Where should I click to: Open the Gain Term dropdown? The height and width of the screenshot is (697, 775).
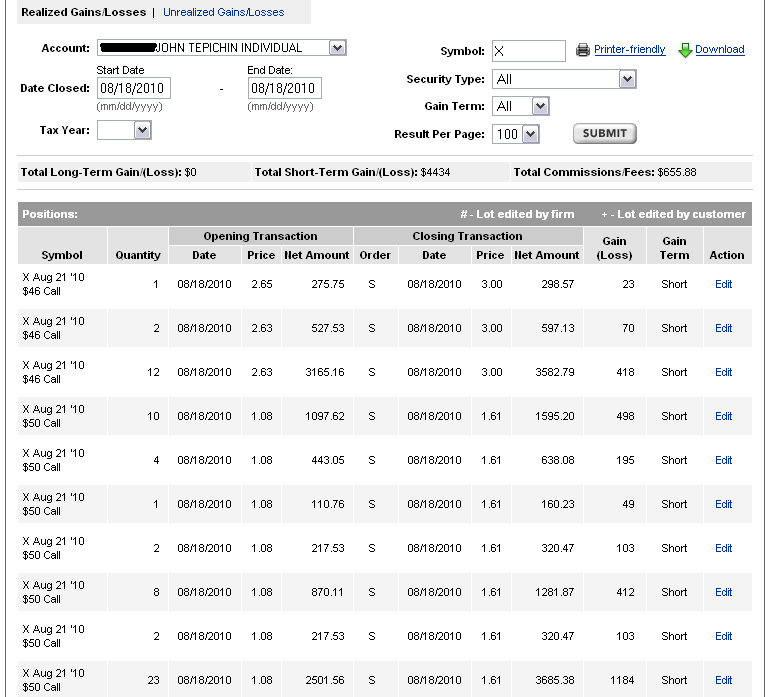point(540,106)
